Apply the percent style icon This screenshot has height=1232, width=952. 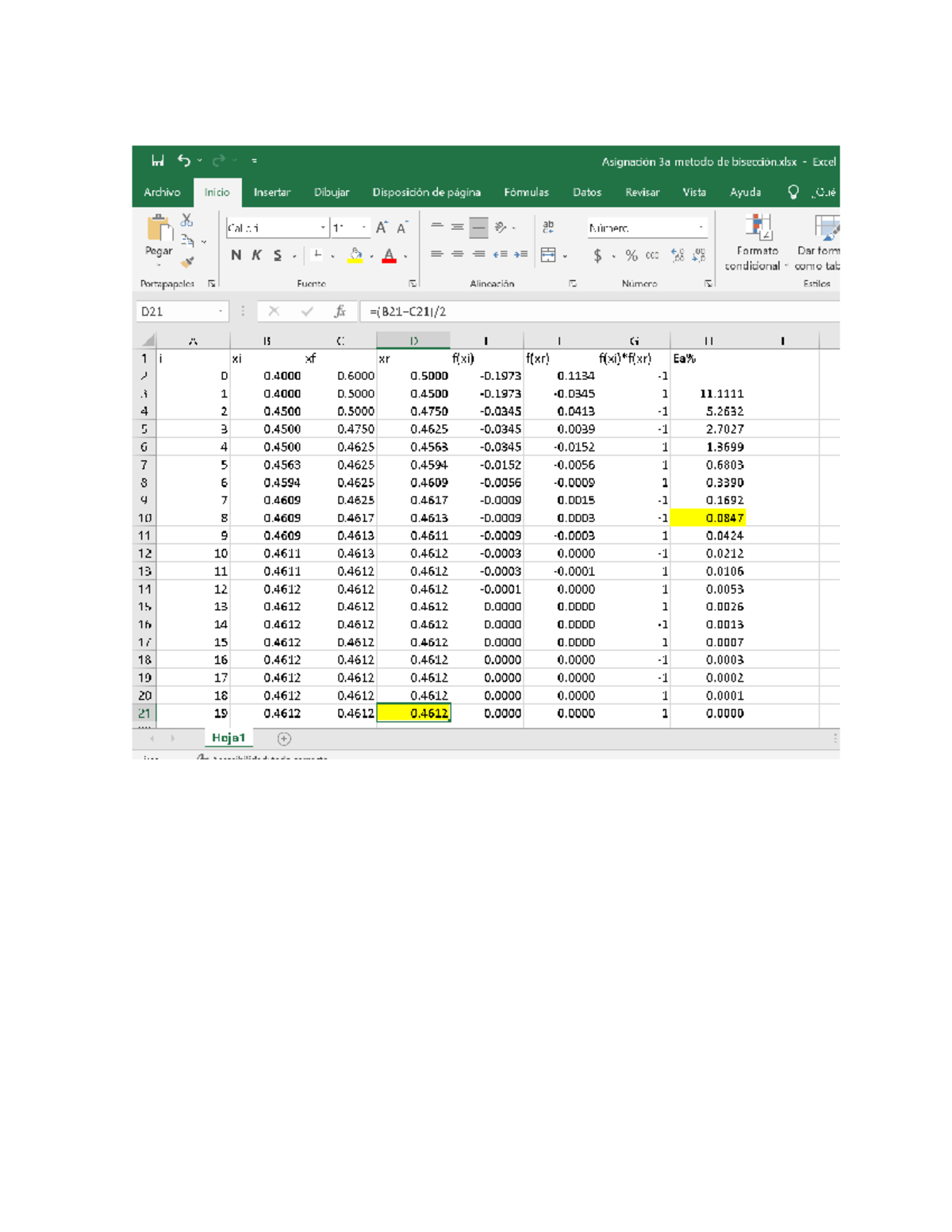pyautogui.click(x=631, y=255)
